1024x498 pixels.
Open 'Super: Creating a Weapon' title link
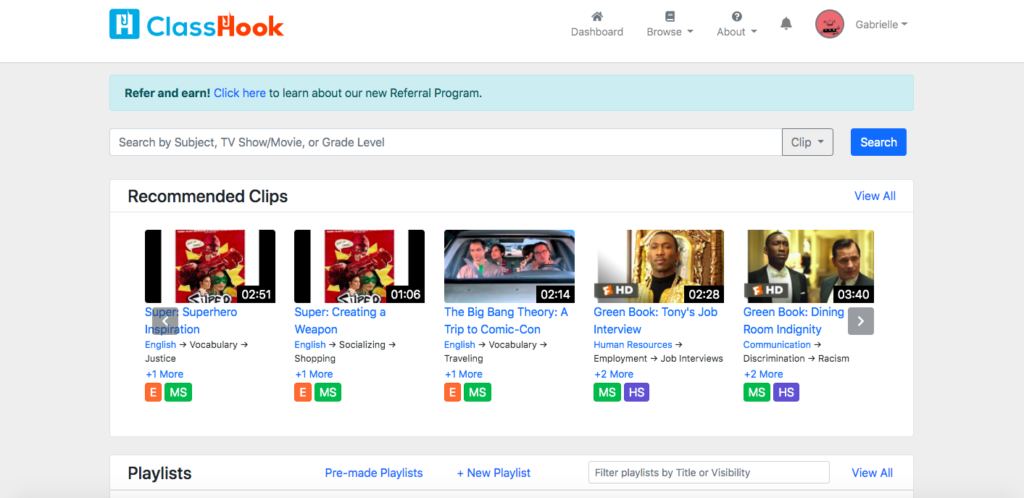click(x=340, y=320)
